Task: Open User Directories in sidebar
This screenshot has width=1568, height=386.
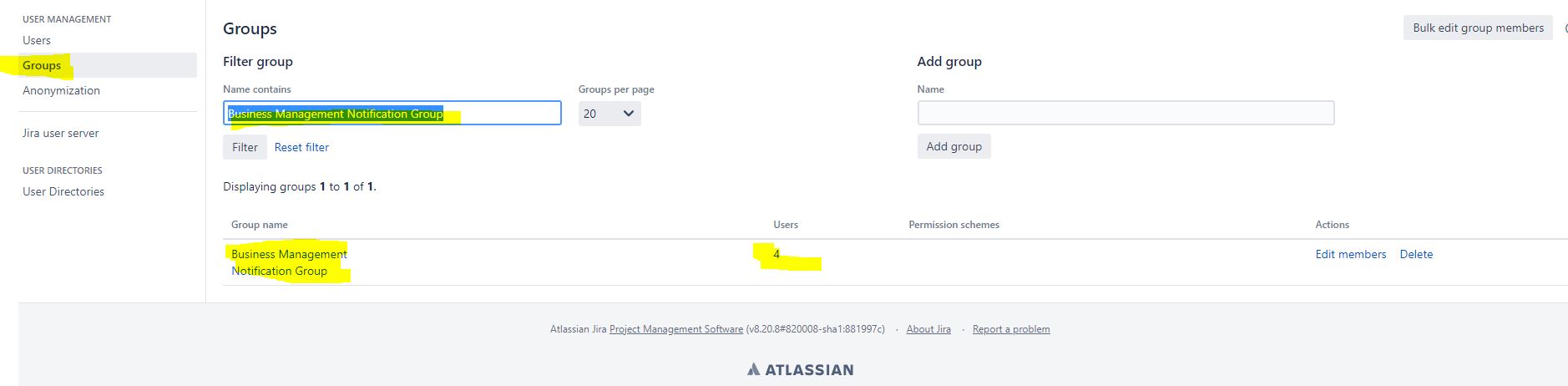Action: pyautogui.click(x=63, y=191)
